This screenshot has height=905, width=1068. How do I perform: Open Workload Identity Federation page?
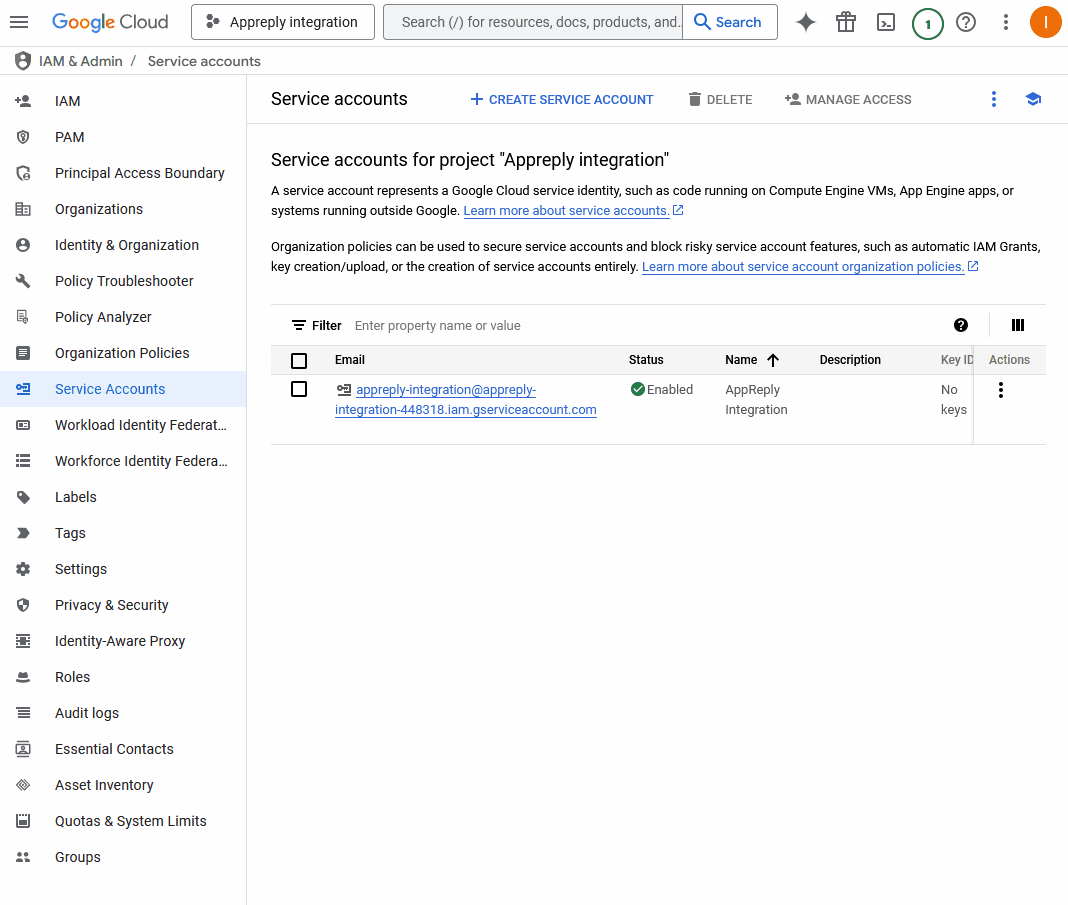click(123, 425)
